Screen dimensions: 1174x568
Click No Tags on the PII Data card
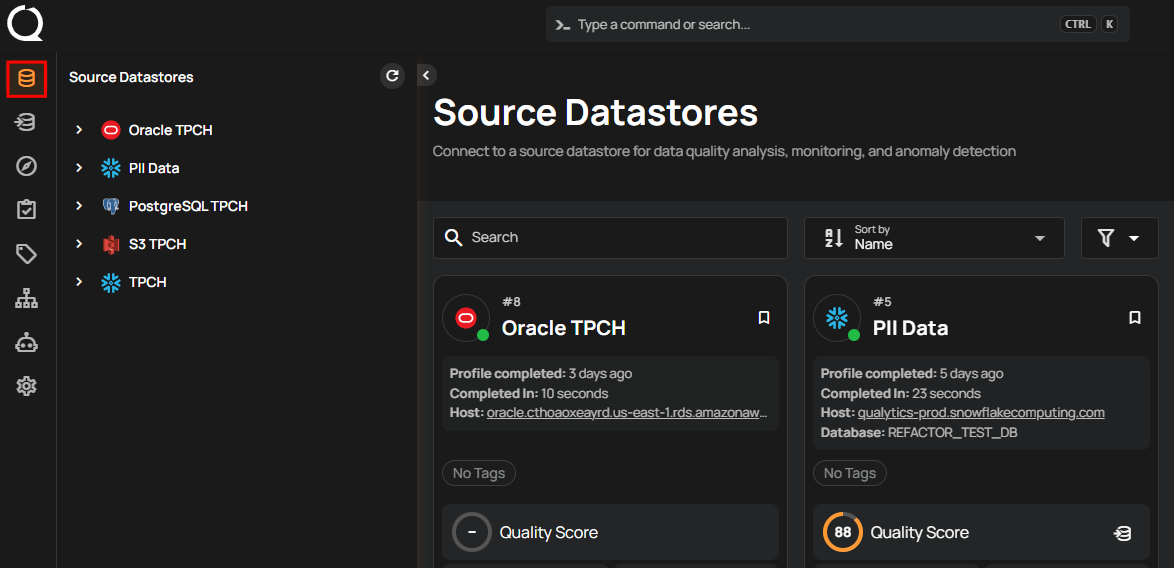[850, 473]
